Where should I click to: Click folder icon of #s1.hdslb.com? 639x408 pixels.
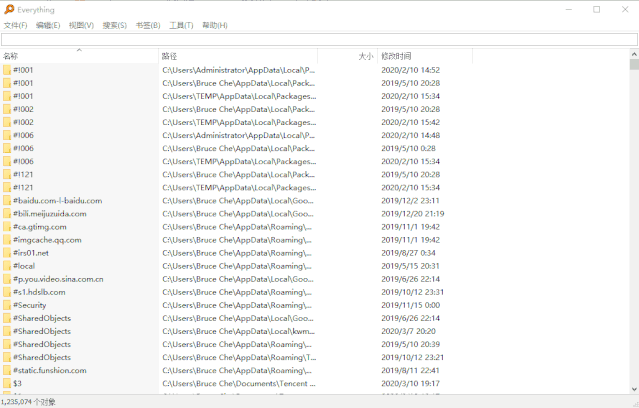[x=7, y=292]
